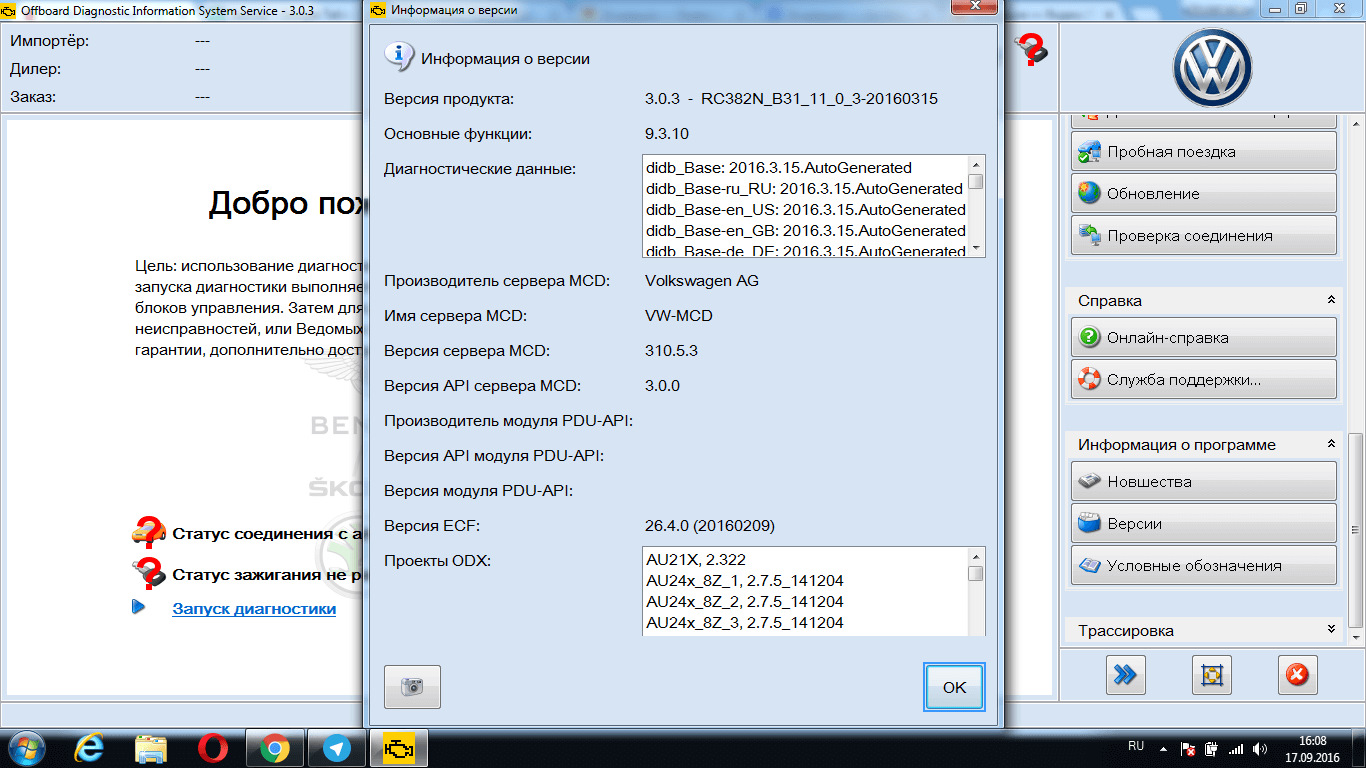
Task: Click the network signal tray icon
Action: point(1236,748)
